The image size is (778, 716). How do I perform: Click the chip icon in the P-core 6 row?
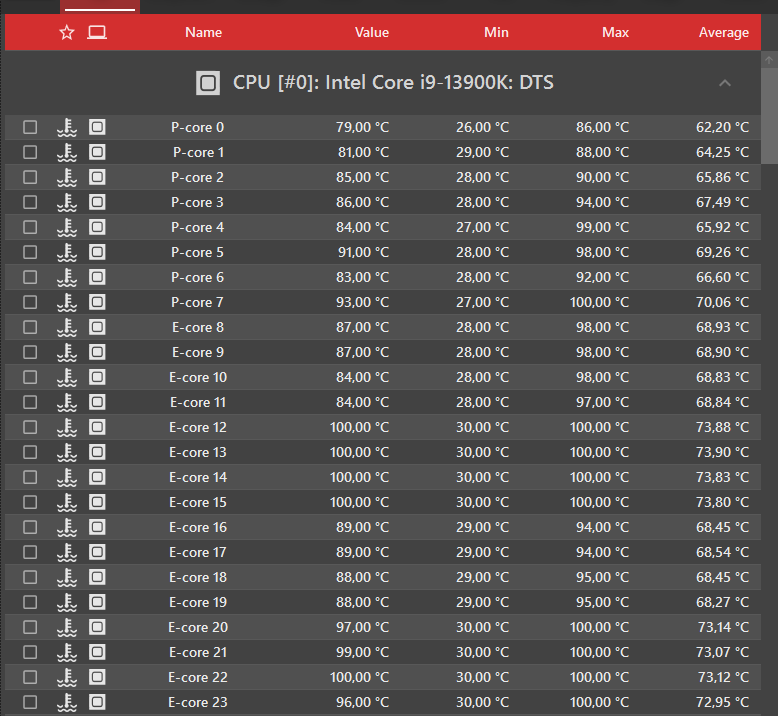(x=97, y=277)
